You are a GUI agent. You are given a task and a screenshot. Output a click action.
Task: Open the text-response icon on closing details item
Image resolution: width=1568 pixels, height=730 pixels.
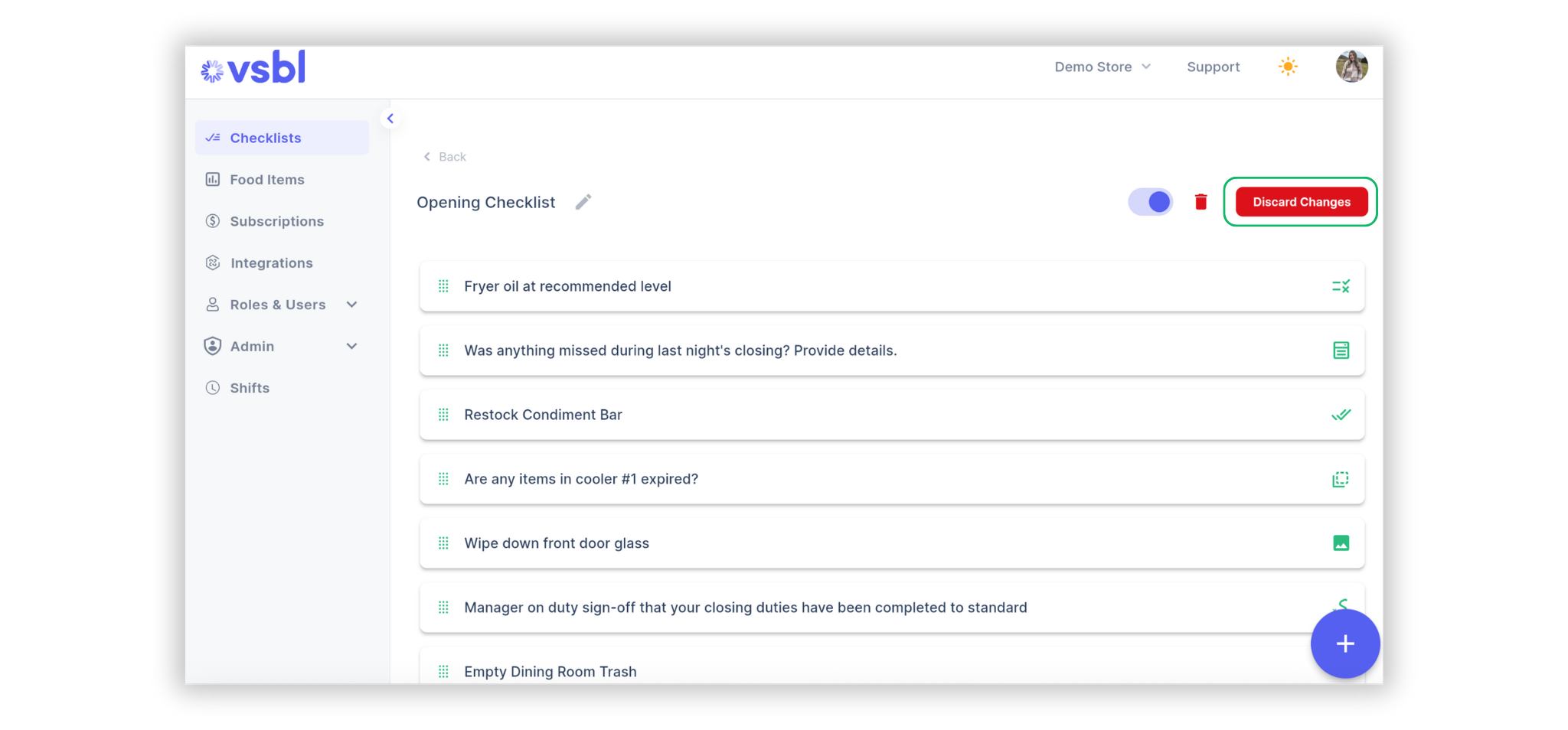[x=1341, y=350]
